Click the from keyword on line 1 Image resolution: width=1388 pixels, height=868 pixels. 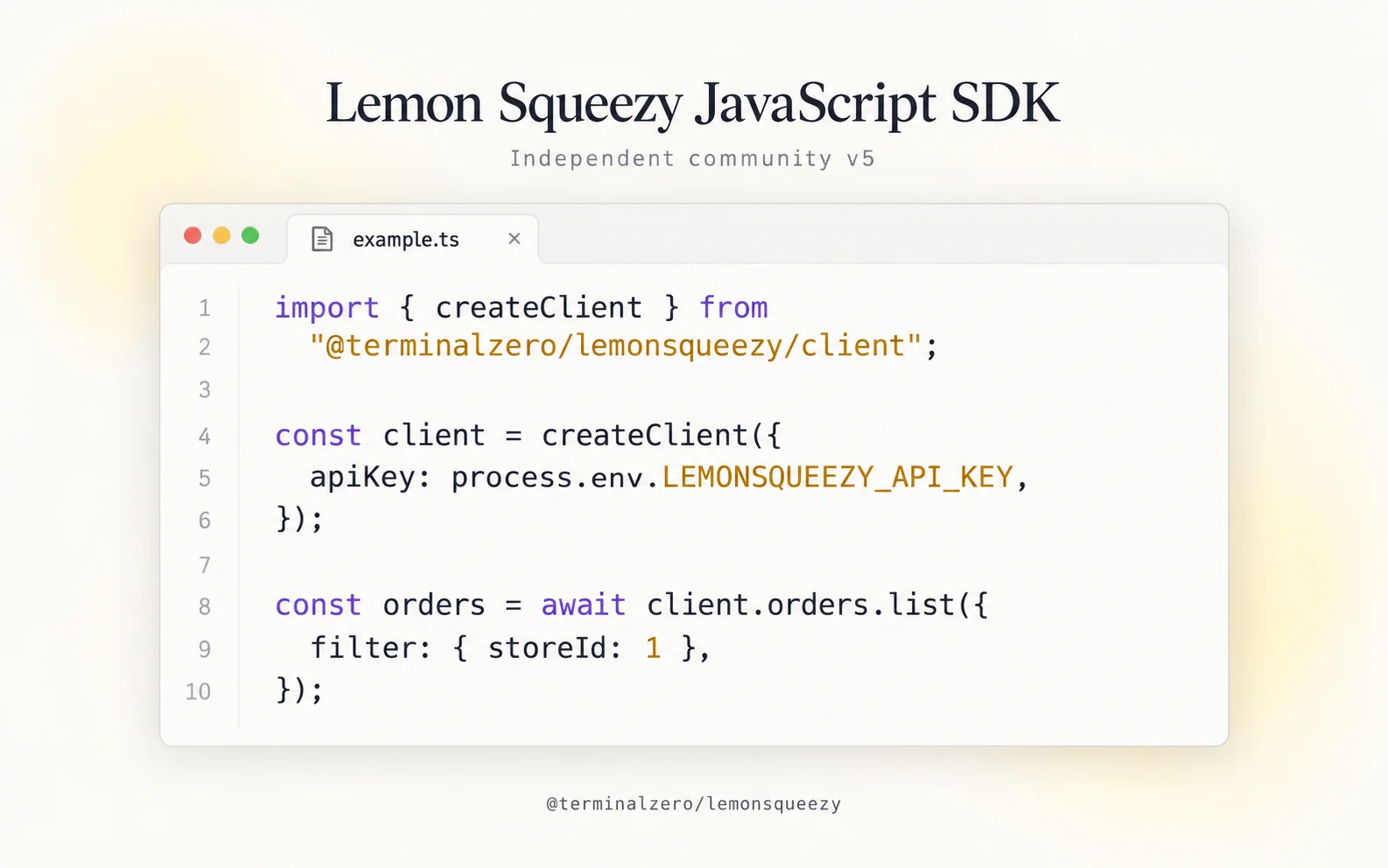pyautogui.click(x=733, y=308)
